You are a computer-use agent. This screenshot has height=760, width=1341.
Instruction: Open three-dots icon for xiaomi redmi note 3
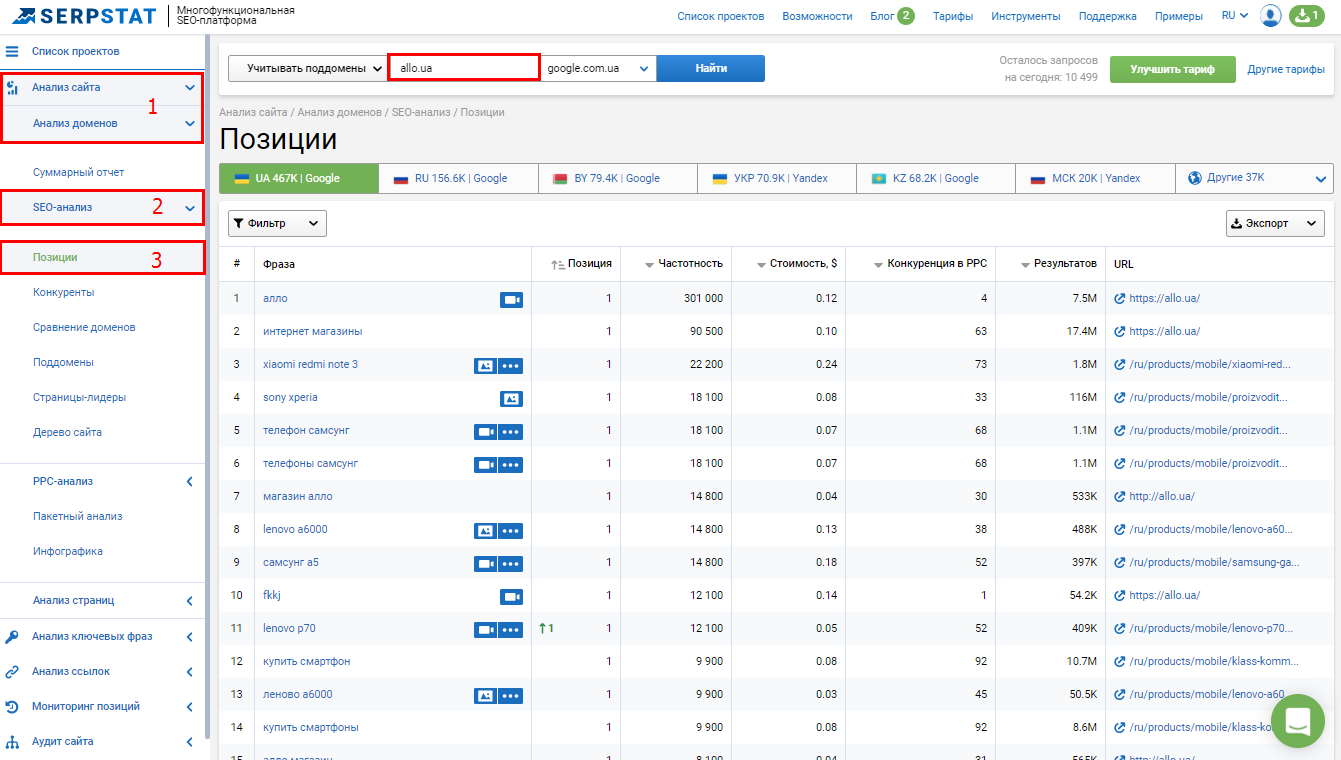tap(511, 365)
